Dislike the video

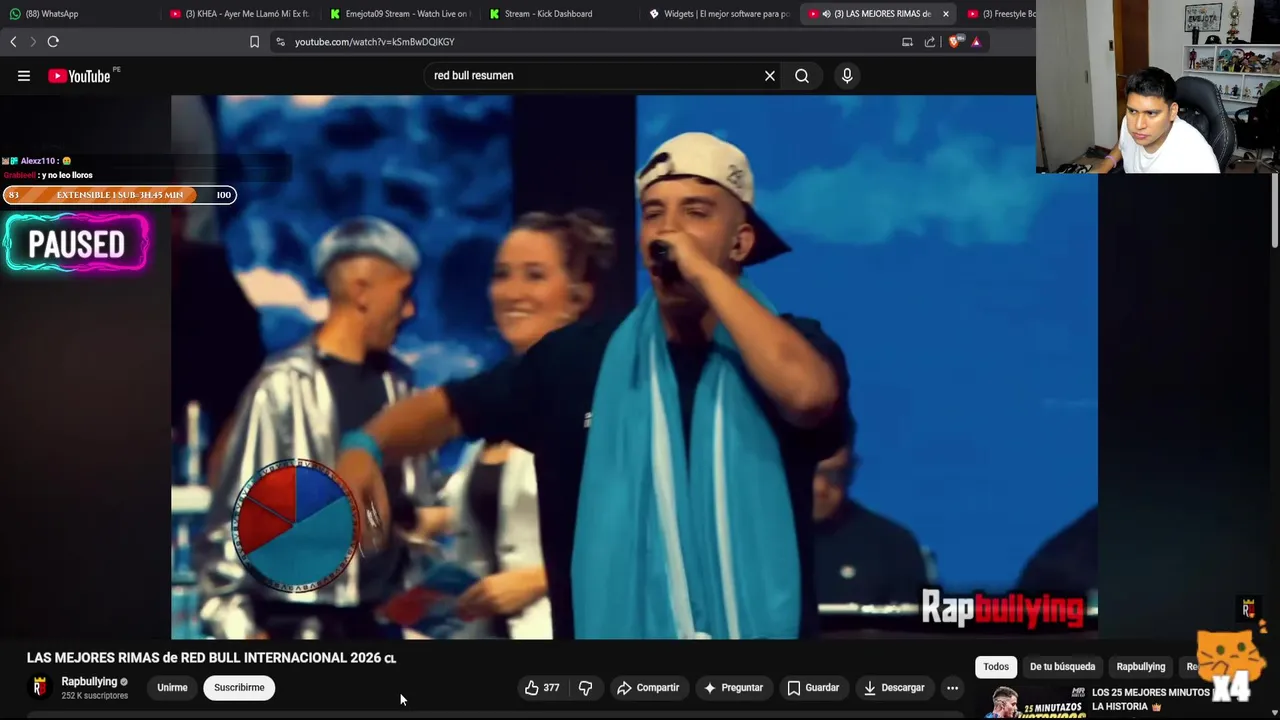pos(586,688)
